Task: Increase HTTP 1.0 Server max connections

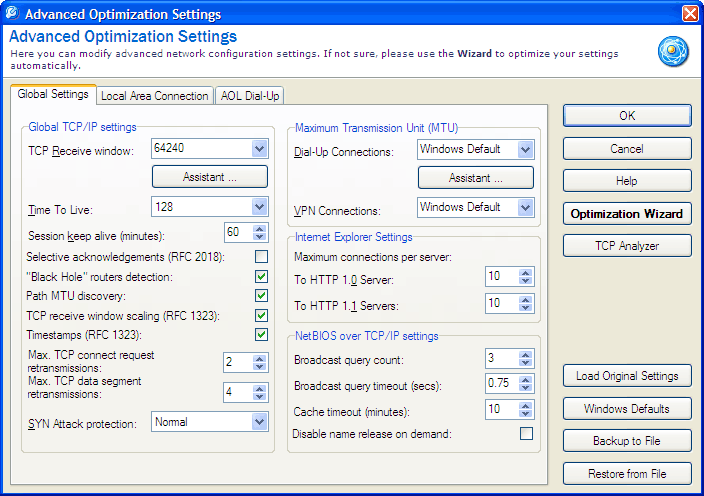Action: point(525,272)
